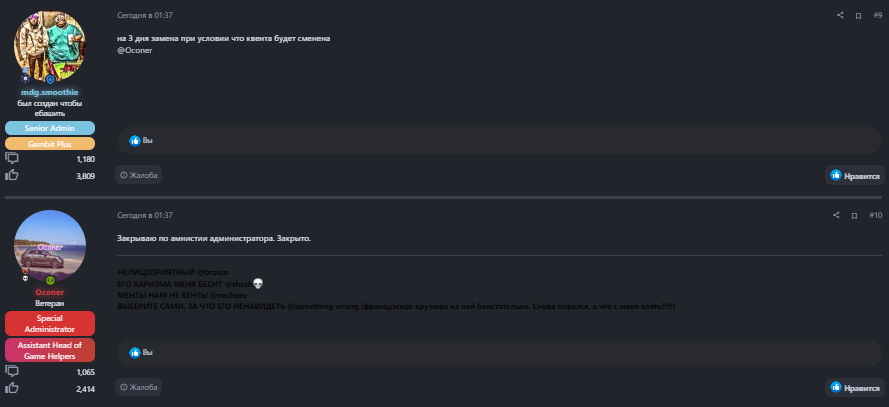The height and width of the screenshot is (407, 889).
Task: Click the @brocco mention in Oconer's signature
Action: (x=213, y=272)
